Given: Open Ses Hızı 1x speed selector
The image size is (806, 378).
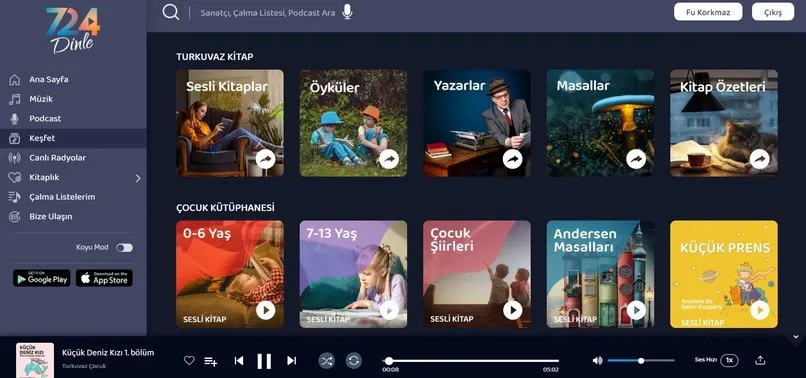Looking at the screenshot, I should coord(729,360).
